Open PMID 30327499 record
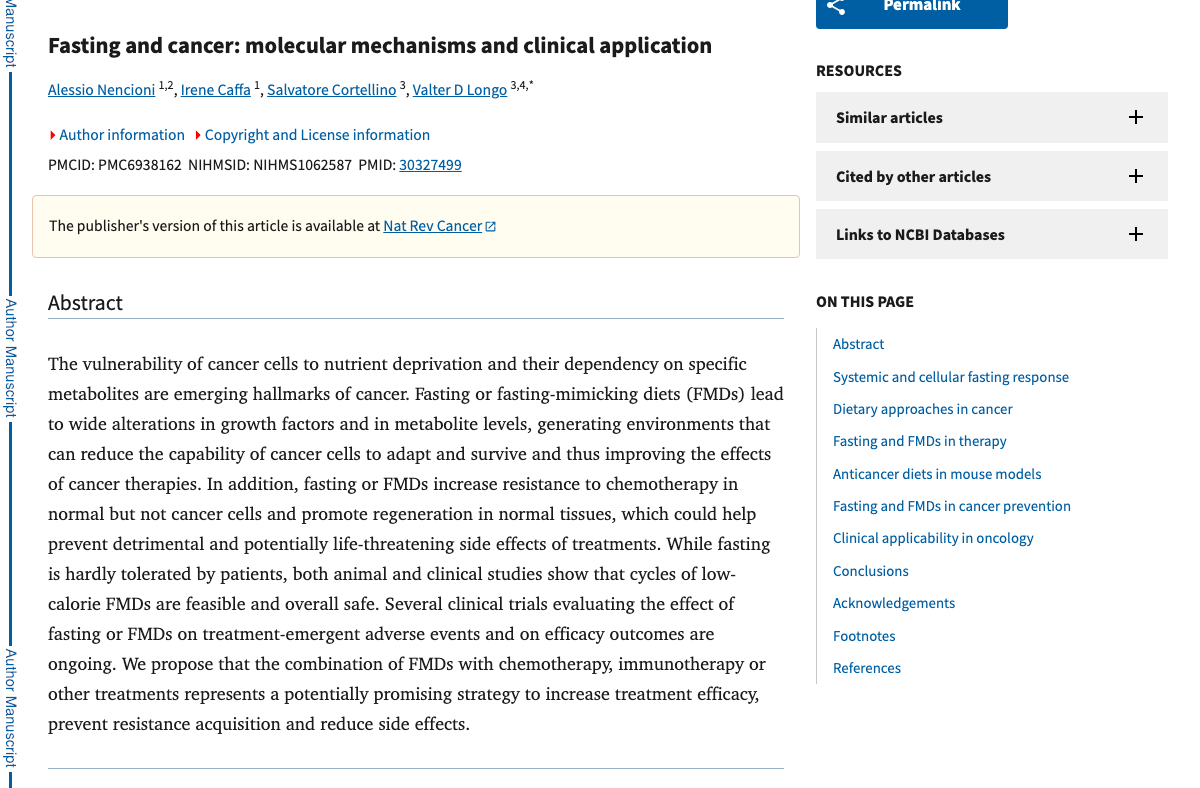 (430, 164)
